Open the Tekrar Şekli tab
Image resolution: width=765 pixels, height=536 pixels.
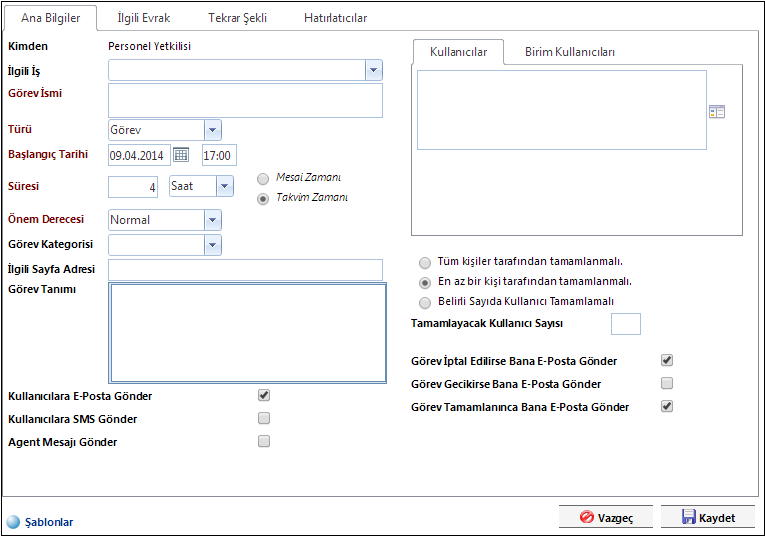pos(237,18)
